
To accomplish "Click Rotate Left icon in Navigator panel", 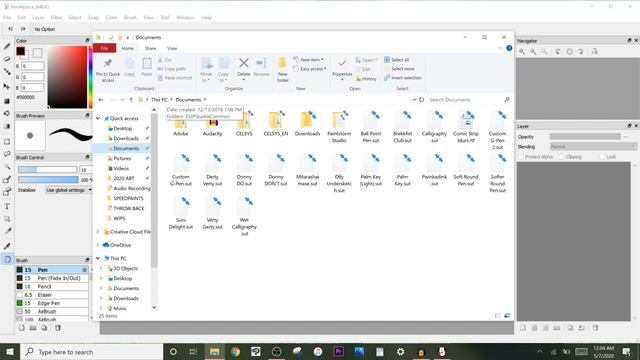I will [558, 52].
